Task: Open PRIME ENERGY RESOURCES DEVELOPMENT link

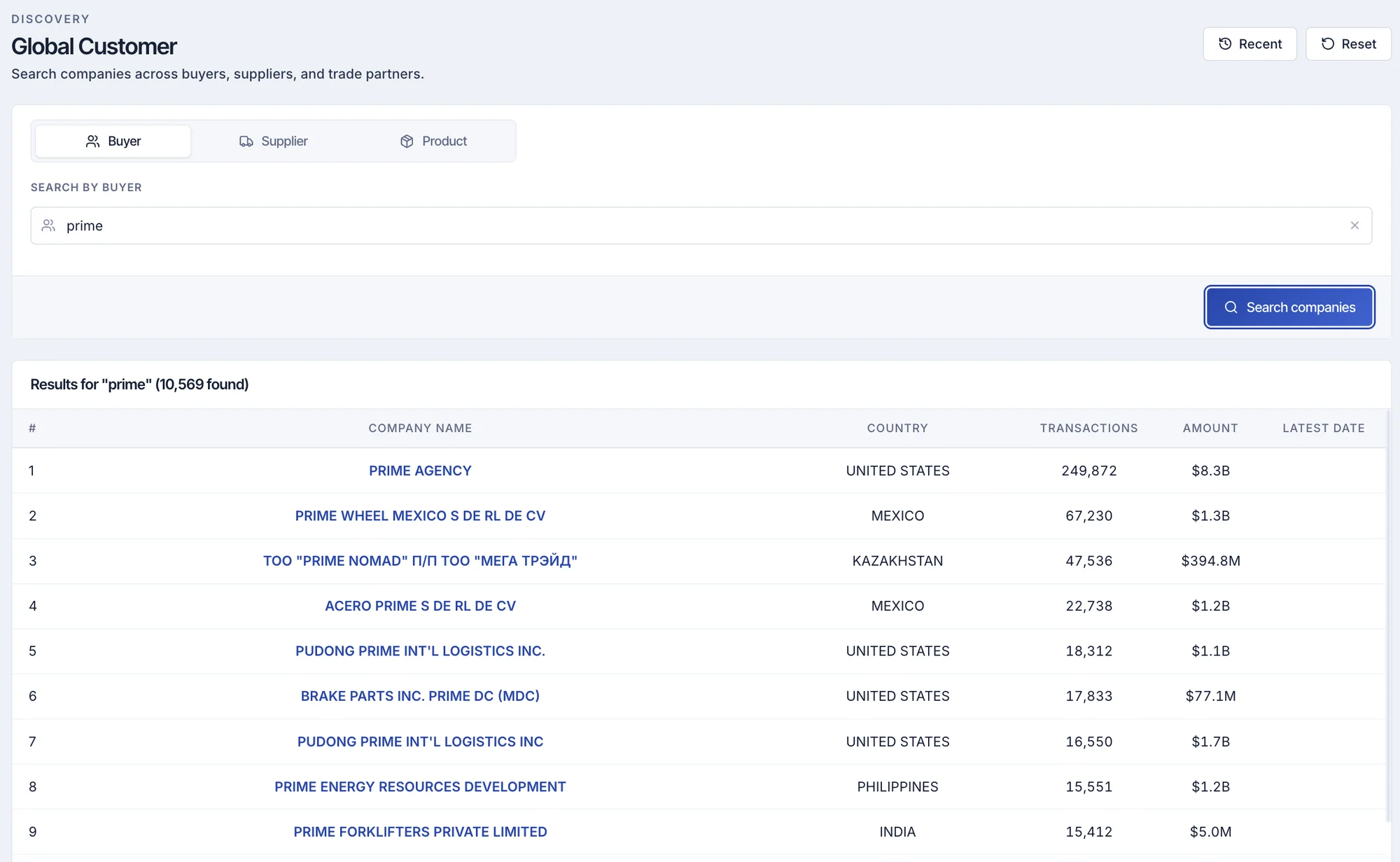Action: tap(420, 787)
